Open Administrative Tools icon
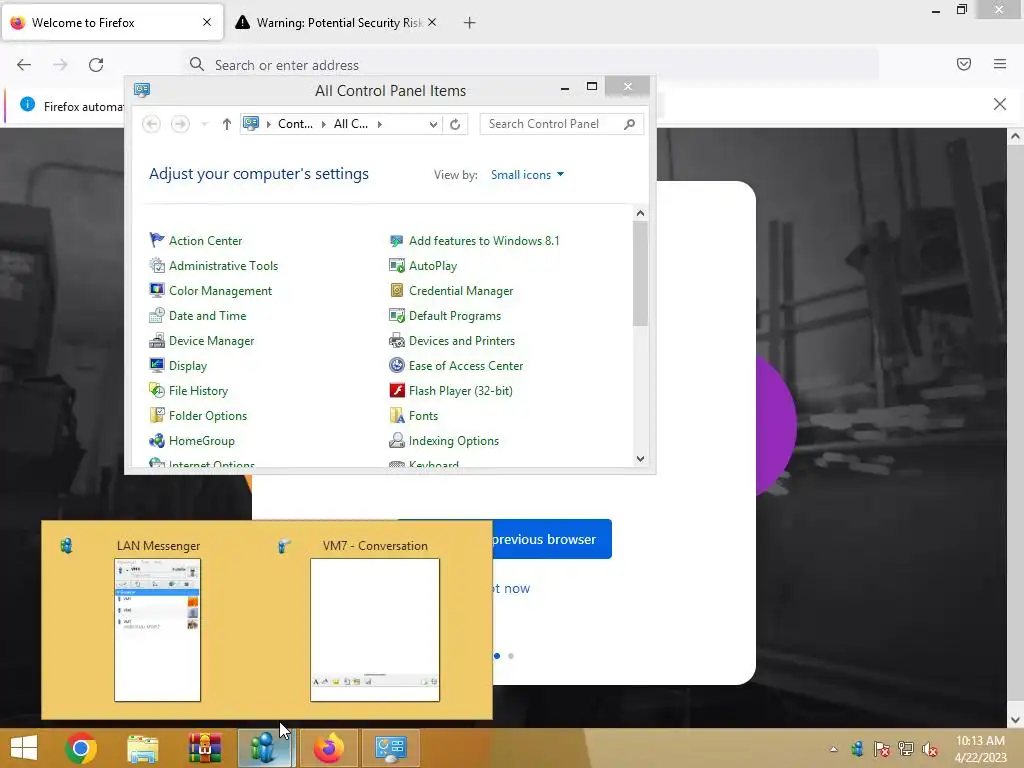Screen dimensions: 1024x768 157,265
